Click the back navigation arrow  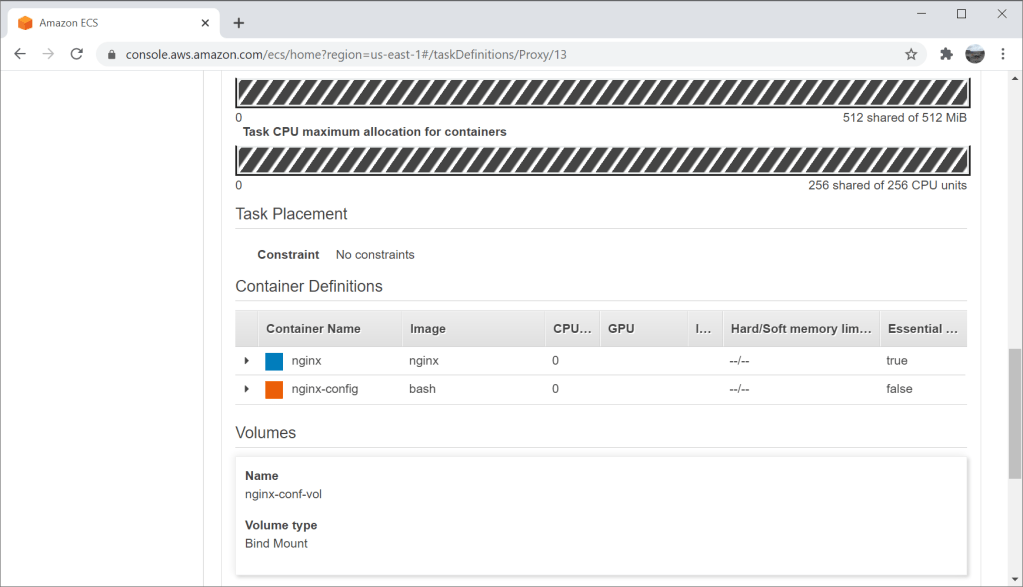pos(20,54)
